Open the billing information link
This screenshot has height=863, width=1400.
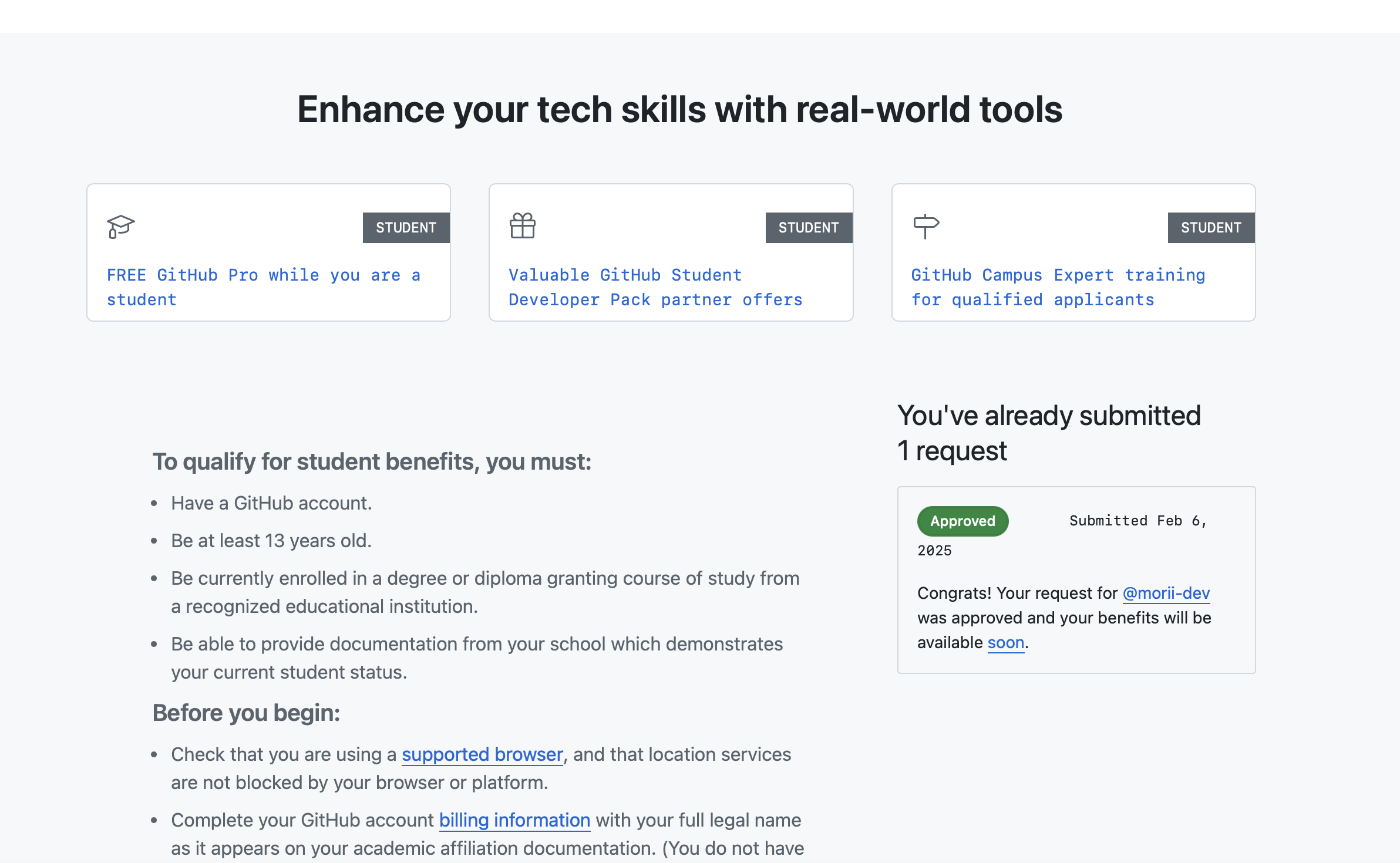tap(514, 820)
